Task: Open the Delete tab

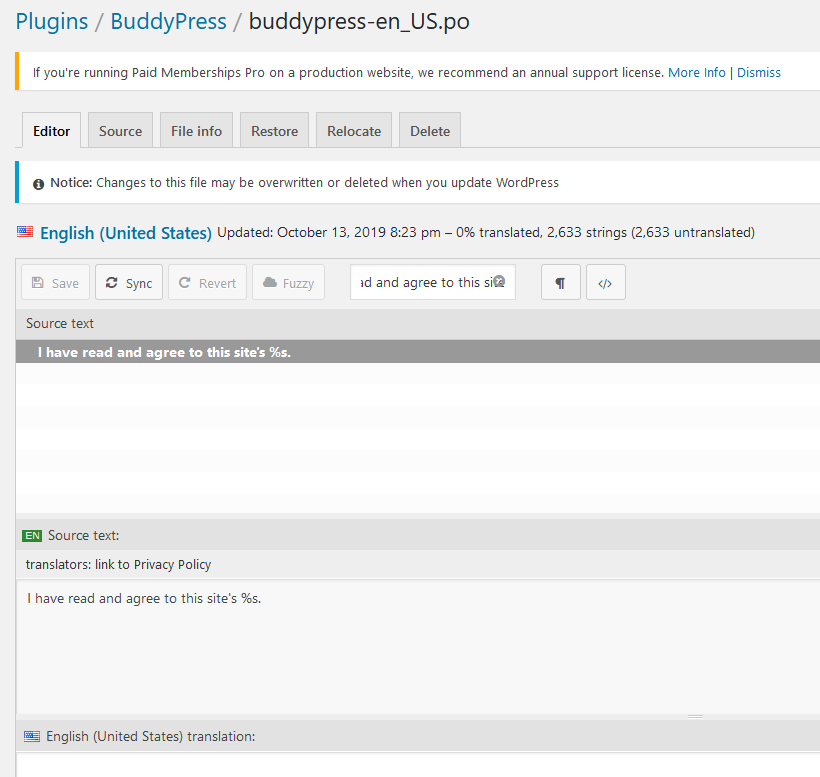Action: (429, 130)
